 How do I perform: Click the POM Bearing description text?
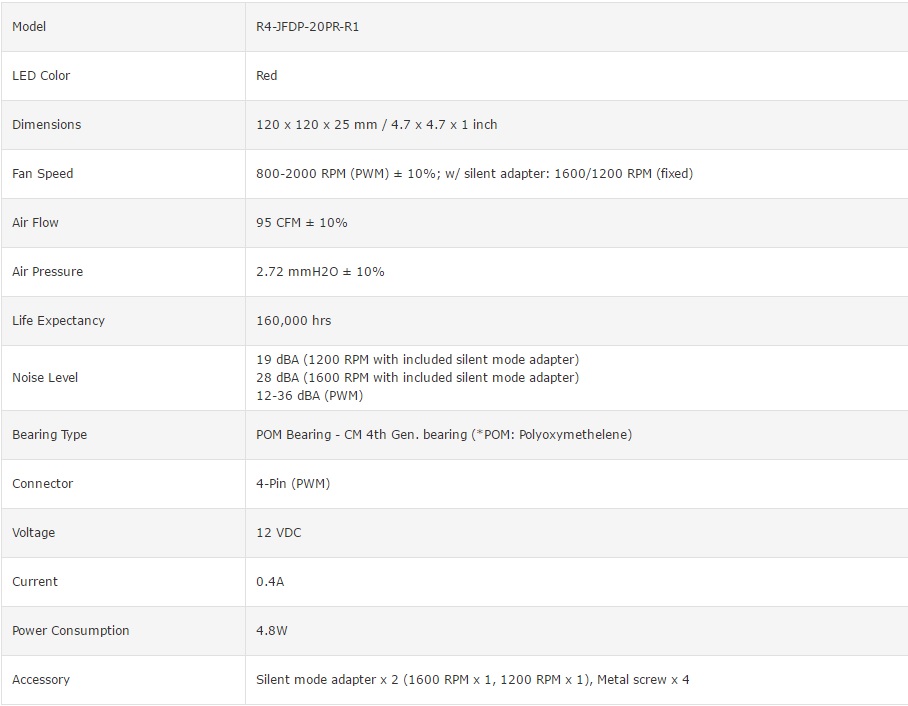pyautogui.click(x=444, y=435)
